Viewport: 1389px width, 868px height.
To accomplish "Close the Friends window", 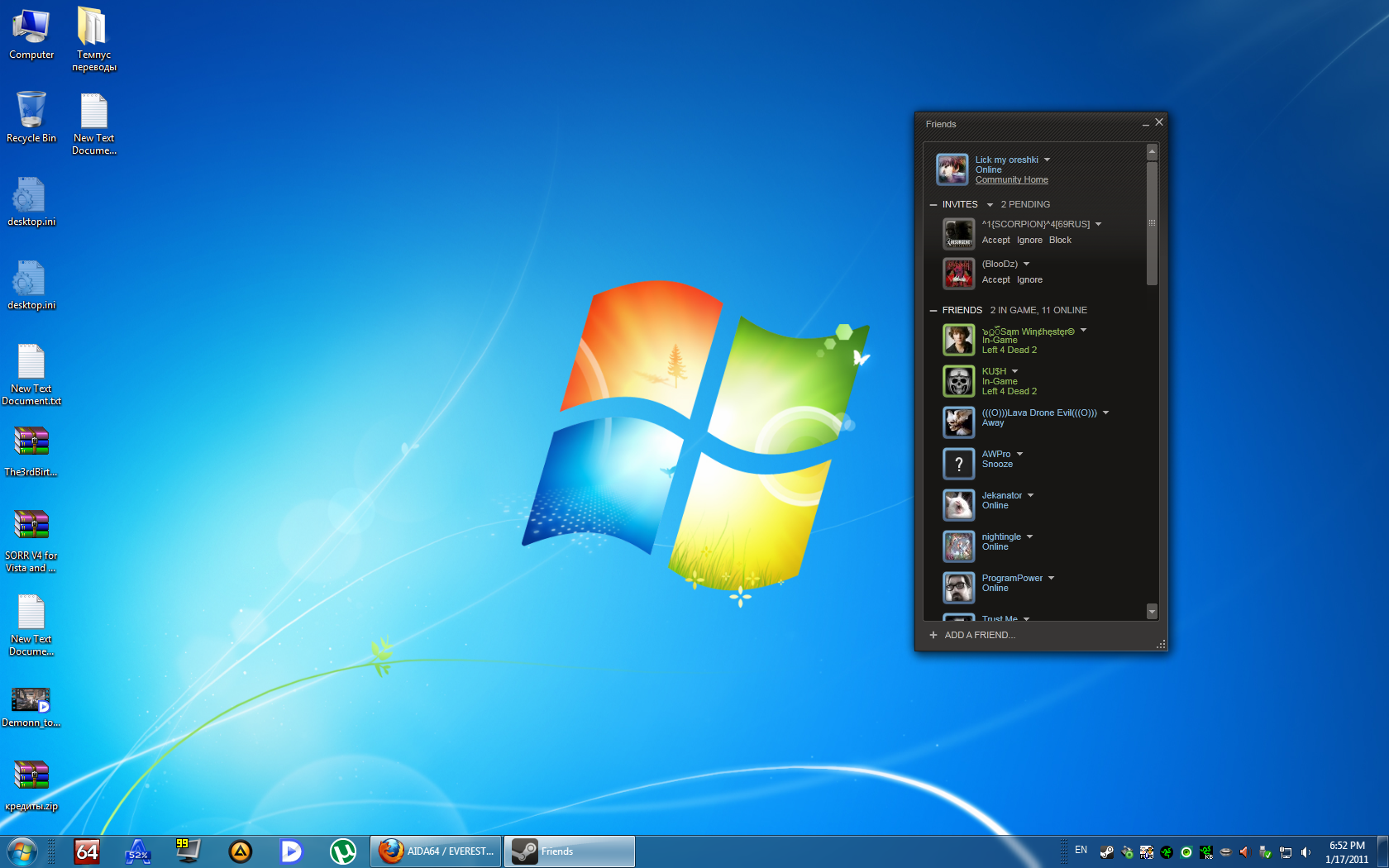I will (1159, 122).
